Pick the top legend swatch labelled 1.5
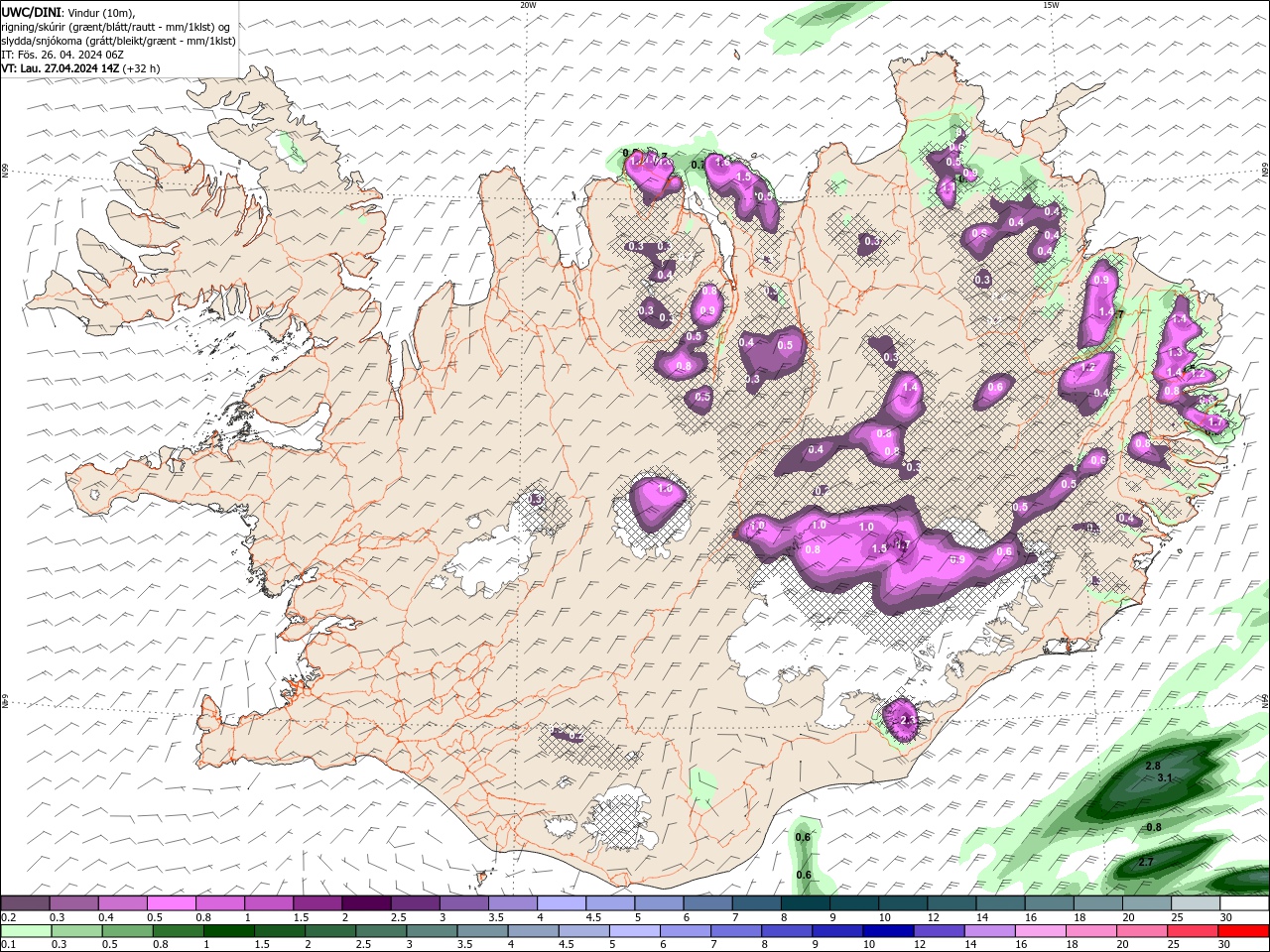1270x952 pixels. (317, 903)
